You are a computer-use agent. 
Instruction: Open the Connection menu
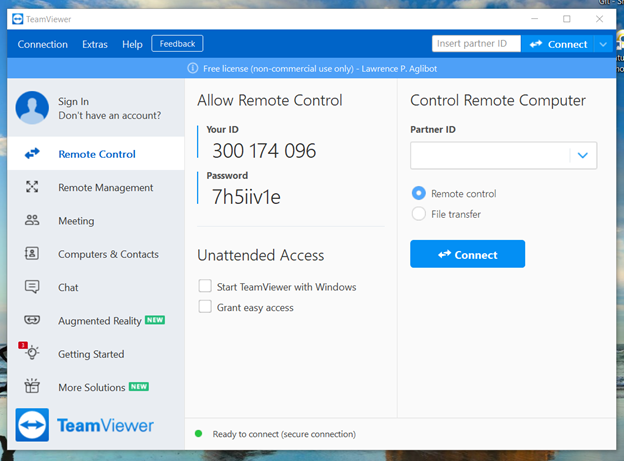[x=43, y=44]
